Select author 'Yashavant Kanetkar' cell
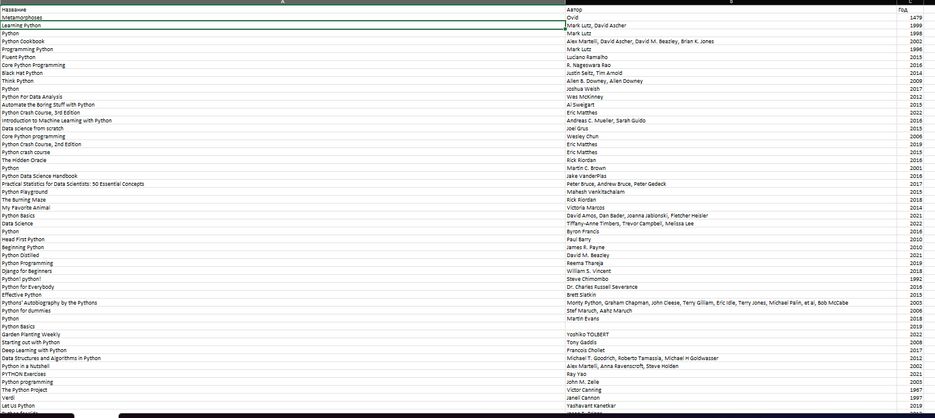 point(731,405)
